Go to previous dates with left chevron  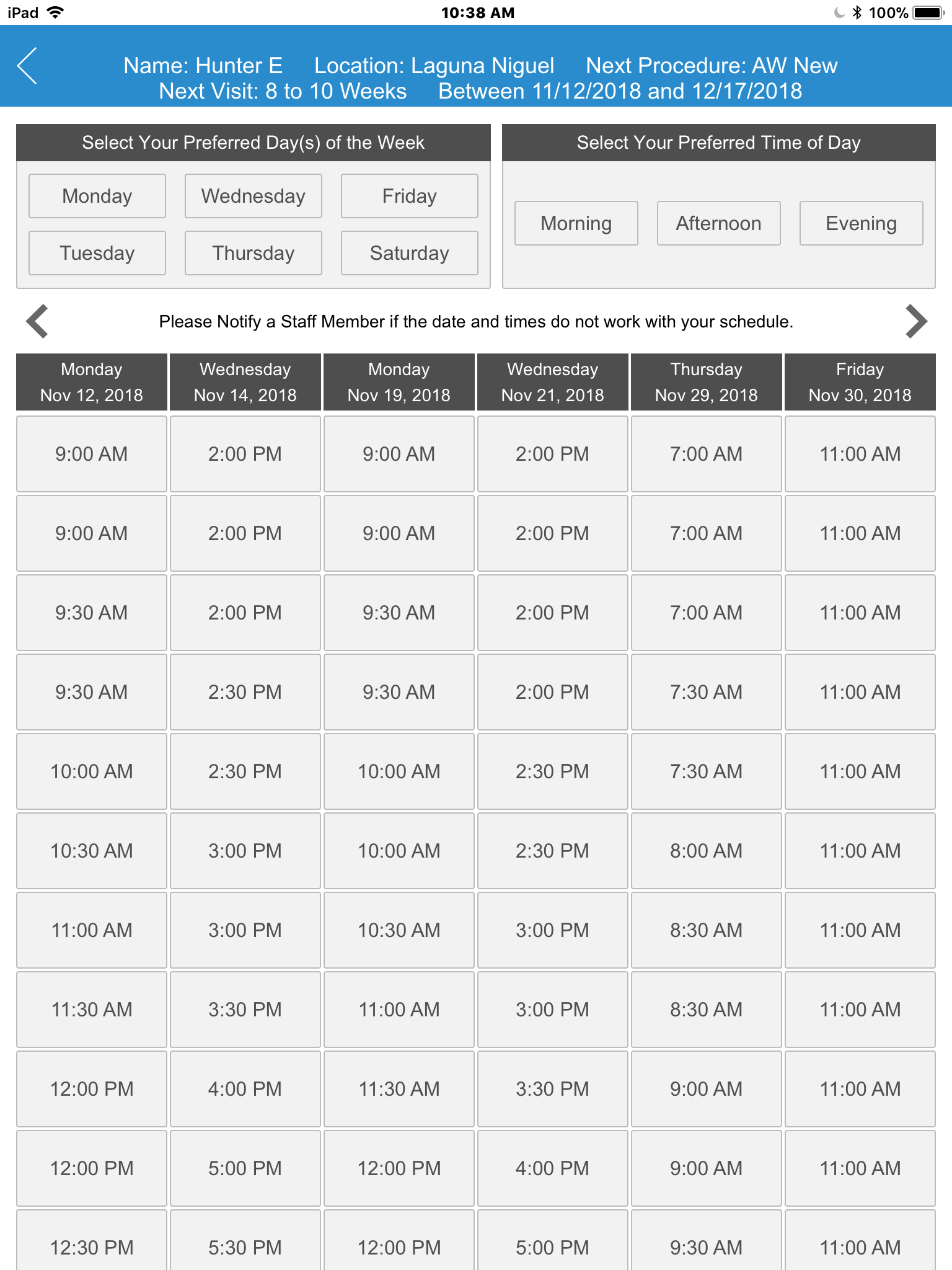pos(37,321)
